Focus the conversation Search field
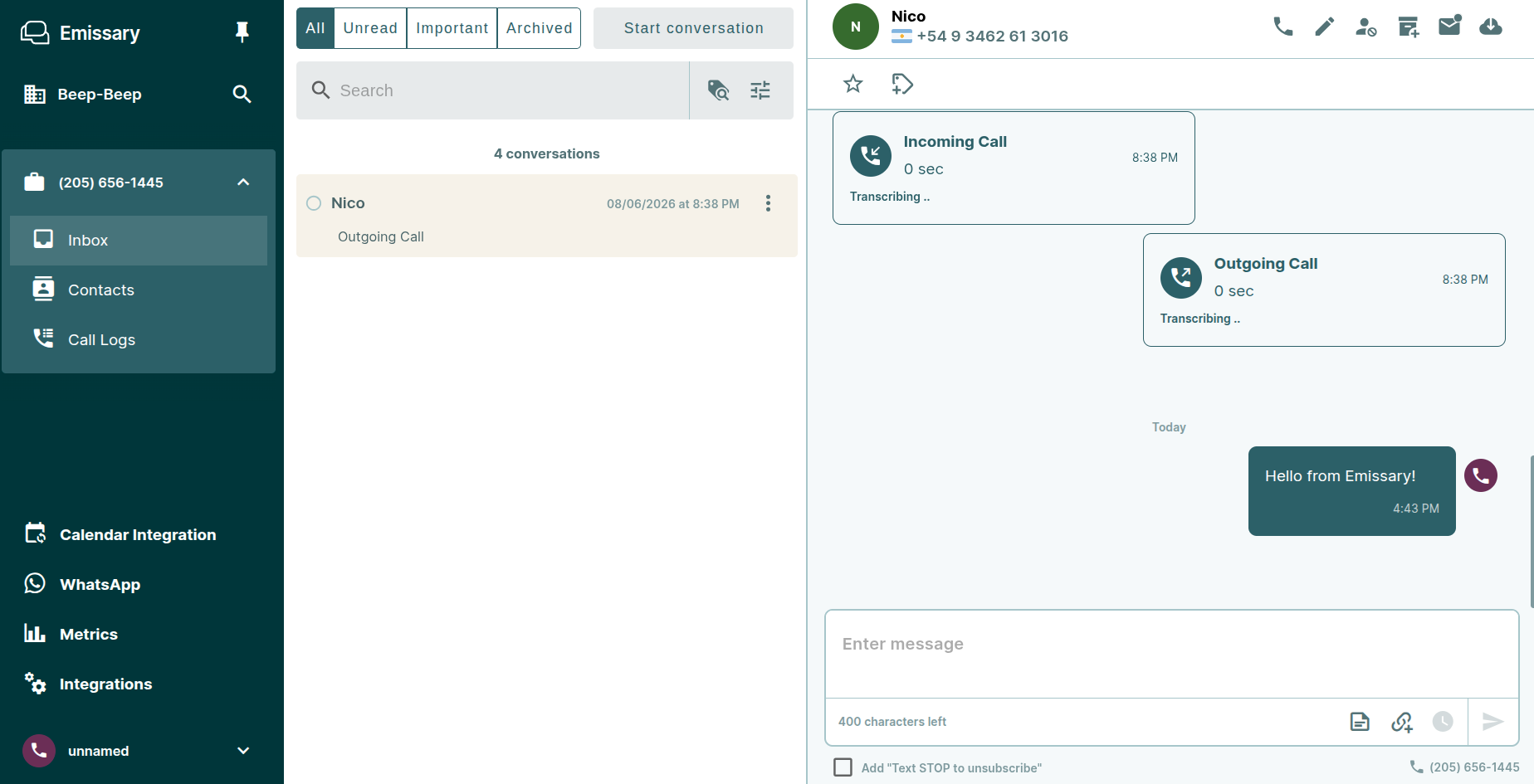The width and height of the screenshot is (1534, 784). pos(493,90)
